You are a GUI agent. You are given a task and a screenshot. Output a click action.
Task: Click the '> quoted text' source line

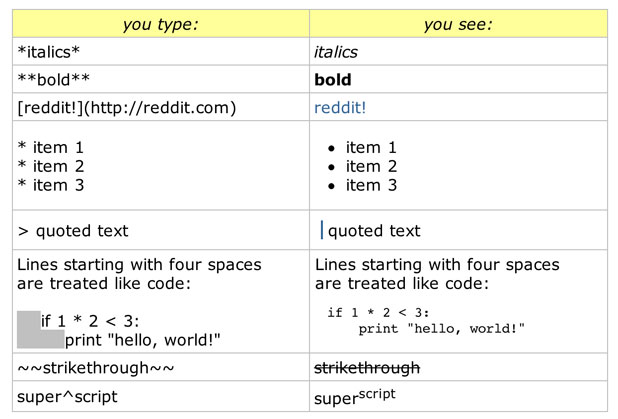click(x=73, y=231)
